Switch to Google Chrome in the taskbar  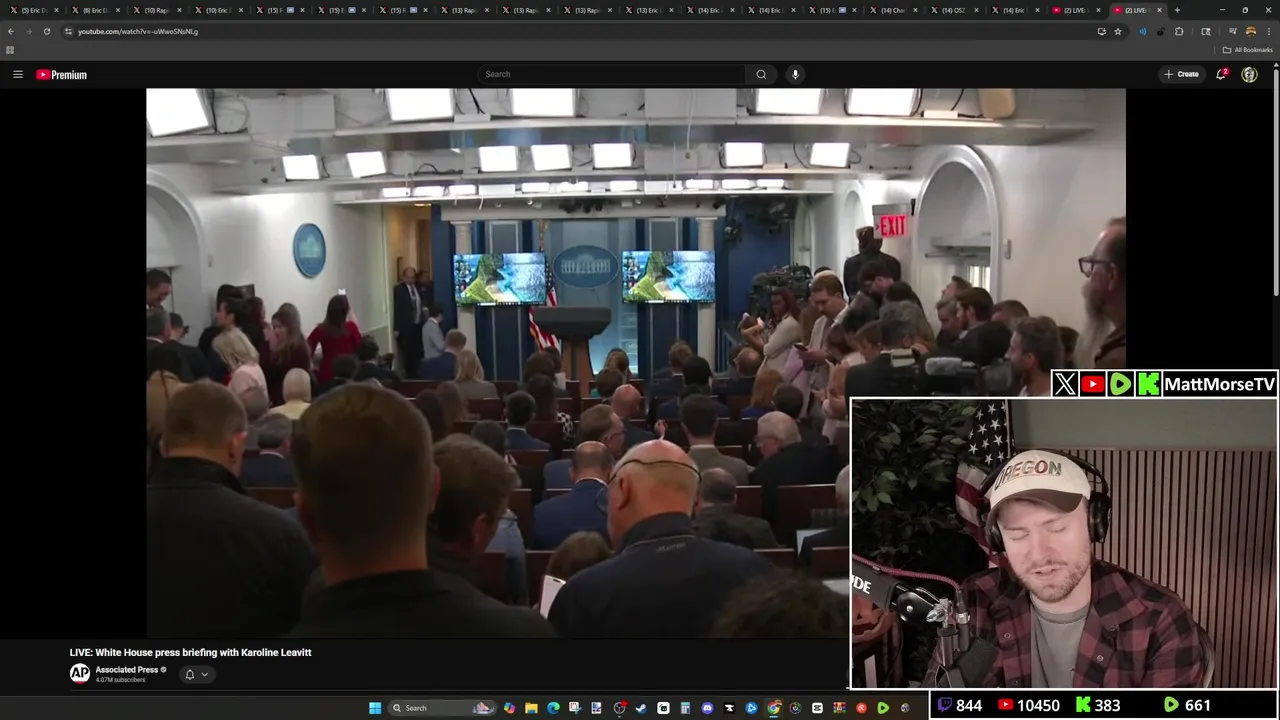click(773, 708)
